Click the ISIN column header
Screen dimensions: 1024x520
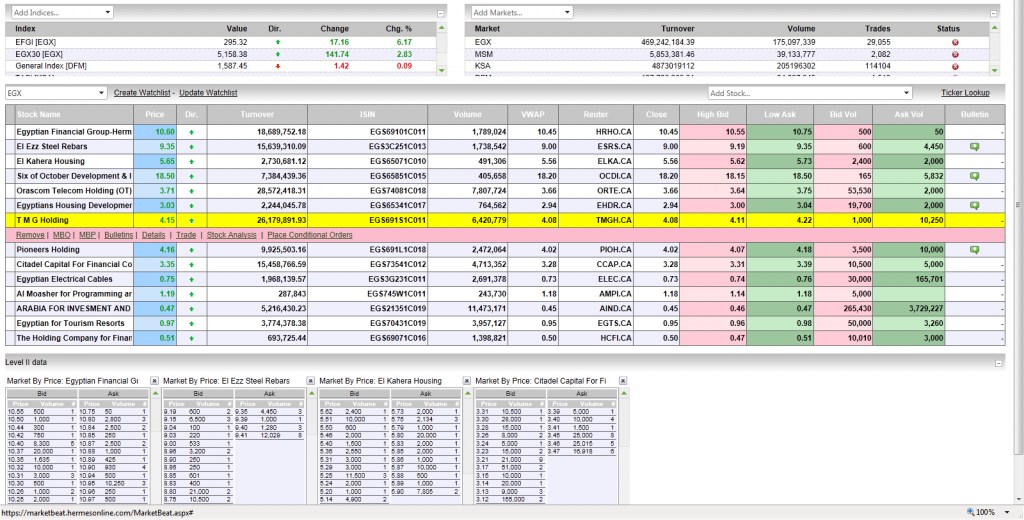point(367,114)
